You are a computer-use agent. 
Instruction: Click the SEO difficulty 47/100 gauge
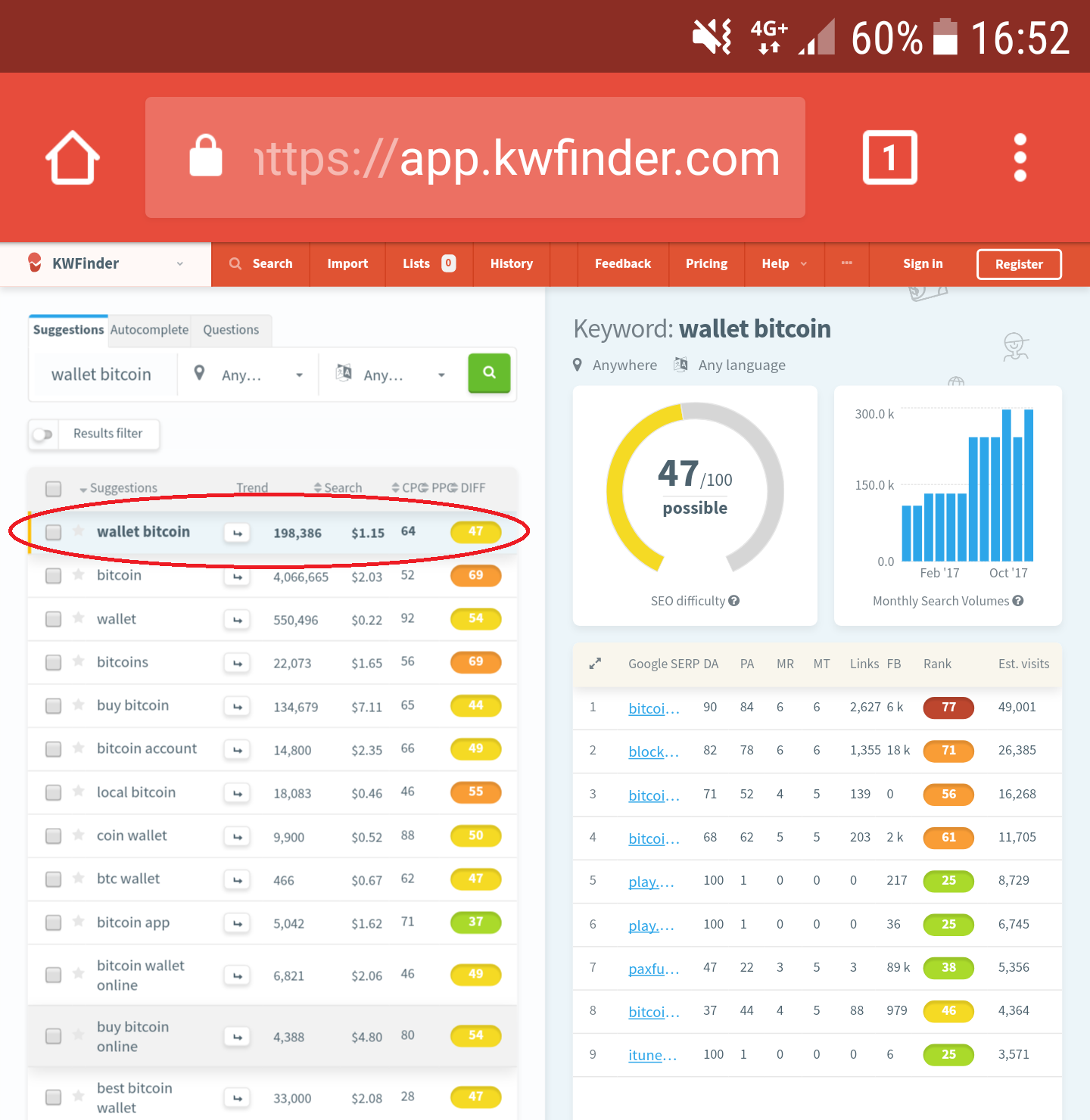click(695, 489)
